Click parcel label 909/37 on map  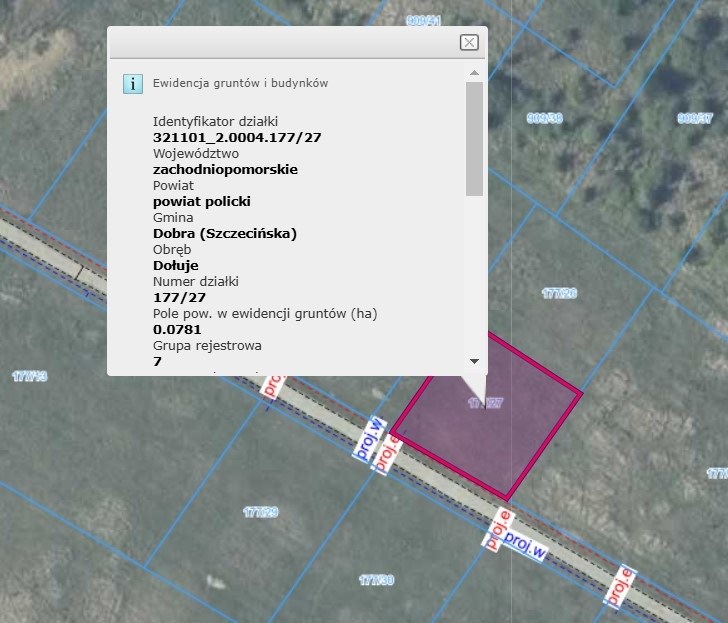(x=694, y=118)
